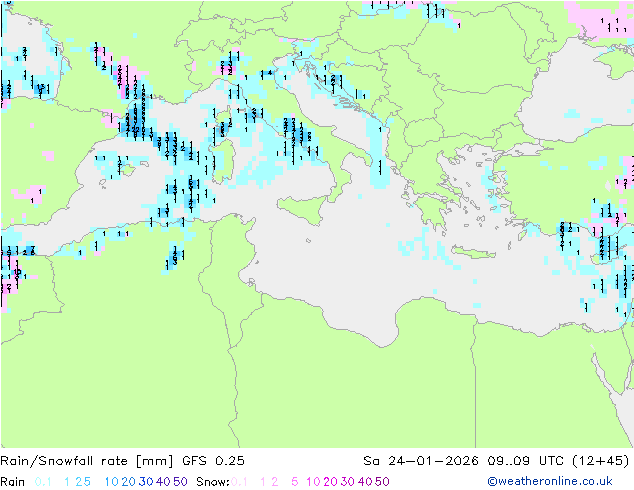The height and width of the screenshot is (490, 634).
Task: Click the snow legend value 5
Action: pos(294,482)
